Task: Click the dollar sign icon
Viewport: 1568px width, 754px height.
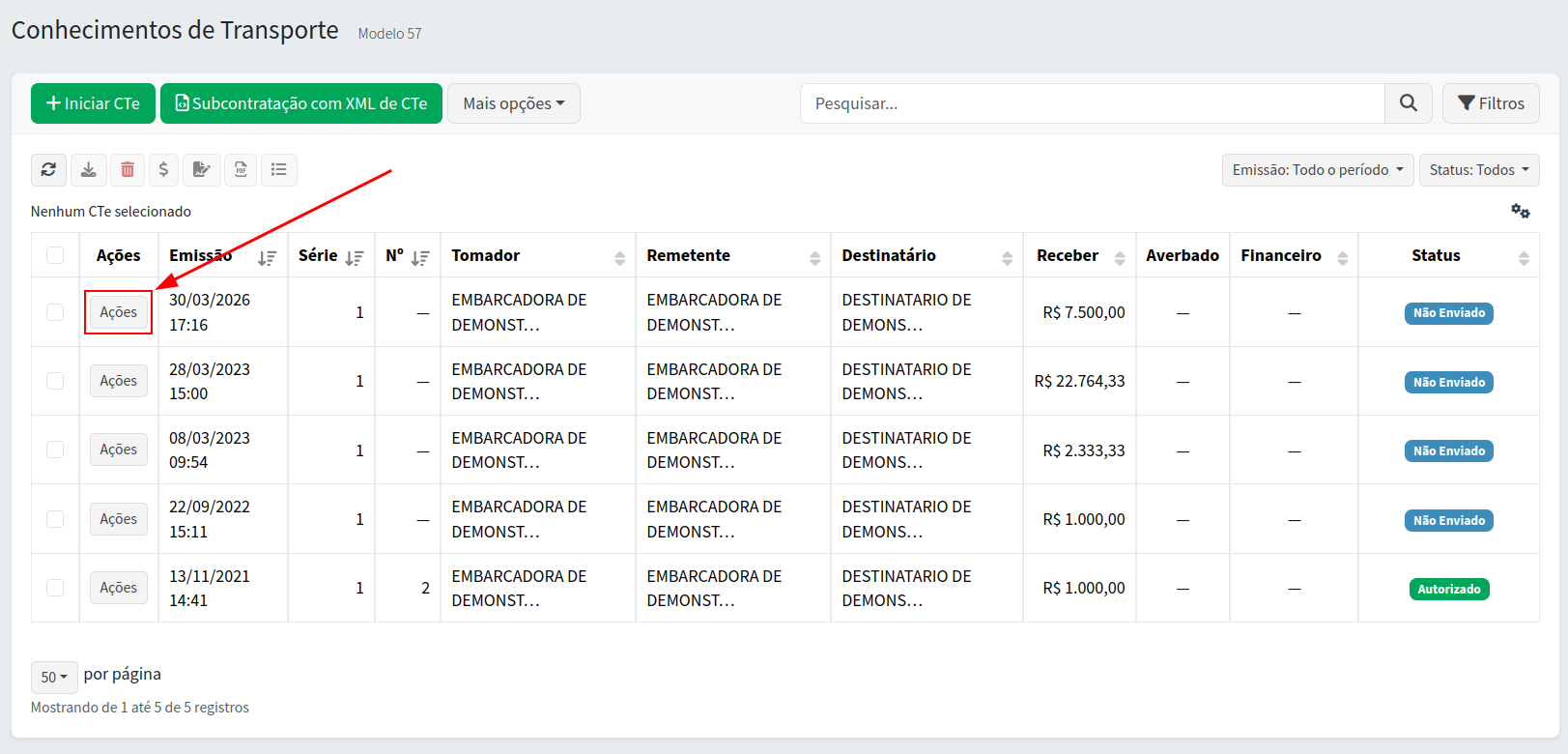Action: (163, 170)
